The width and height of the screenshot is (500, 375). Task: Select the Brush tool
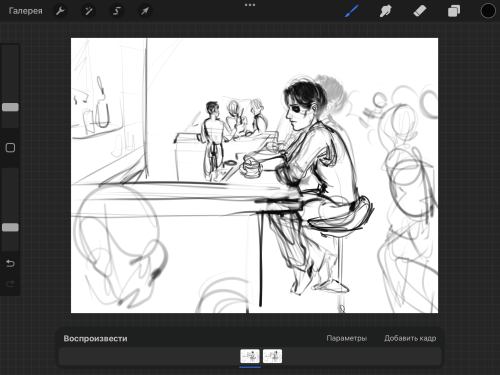click(352, 11)
